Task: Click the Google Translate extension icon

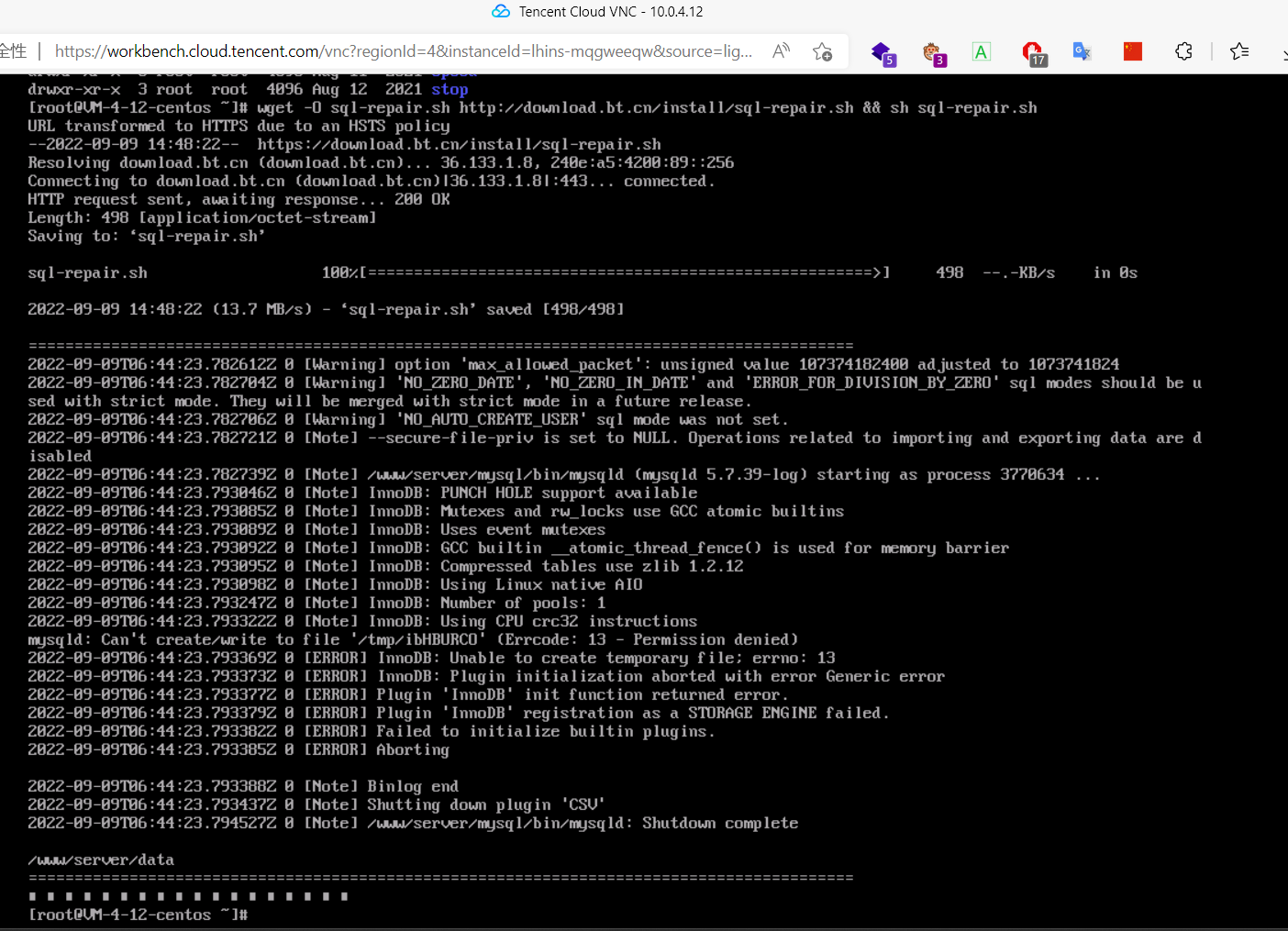Action: (x=1082, y=52)
